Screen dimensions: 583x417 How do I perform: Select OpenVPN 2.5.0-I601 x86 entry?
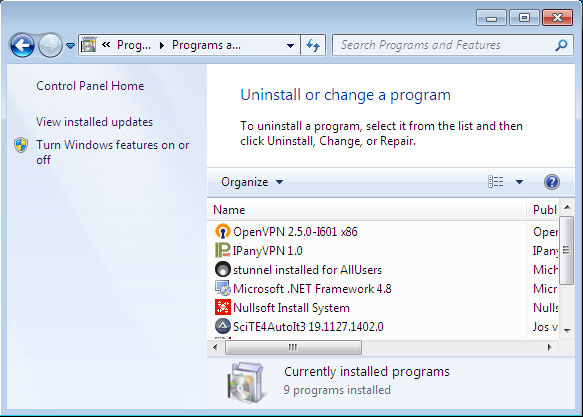click(x=296, y=232)
